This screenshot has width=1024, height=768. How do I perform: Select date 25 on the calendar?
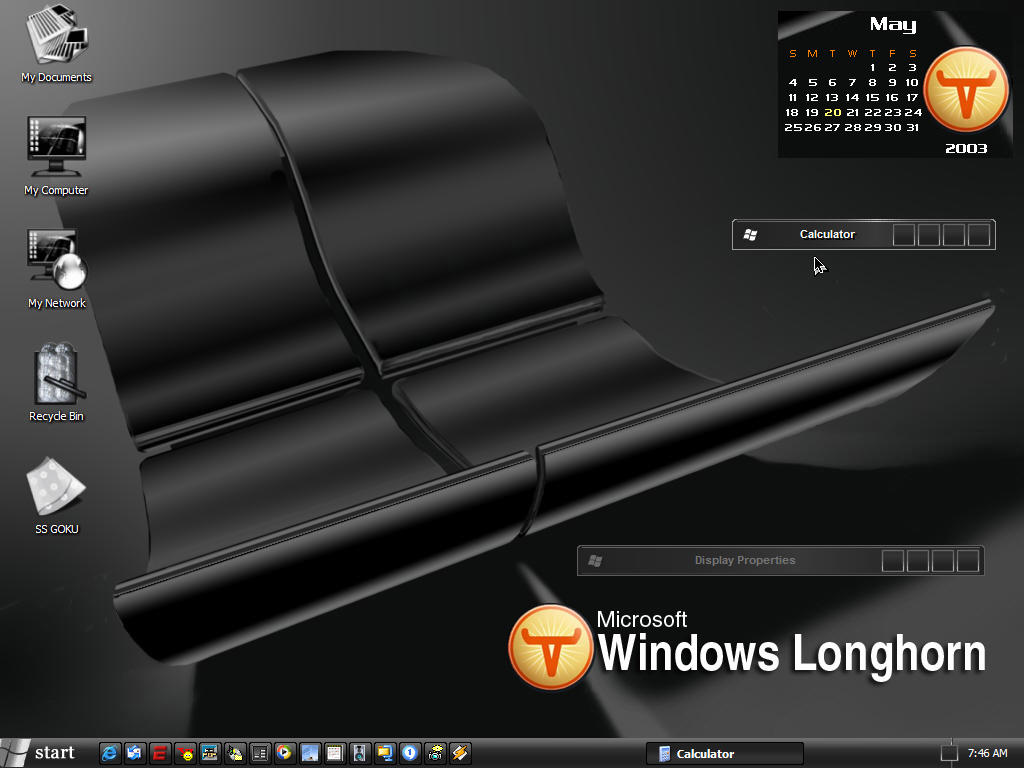coord(793,127)
